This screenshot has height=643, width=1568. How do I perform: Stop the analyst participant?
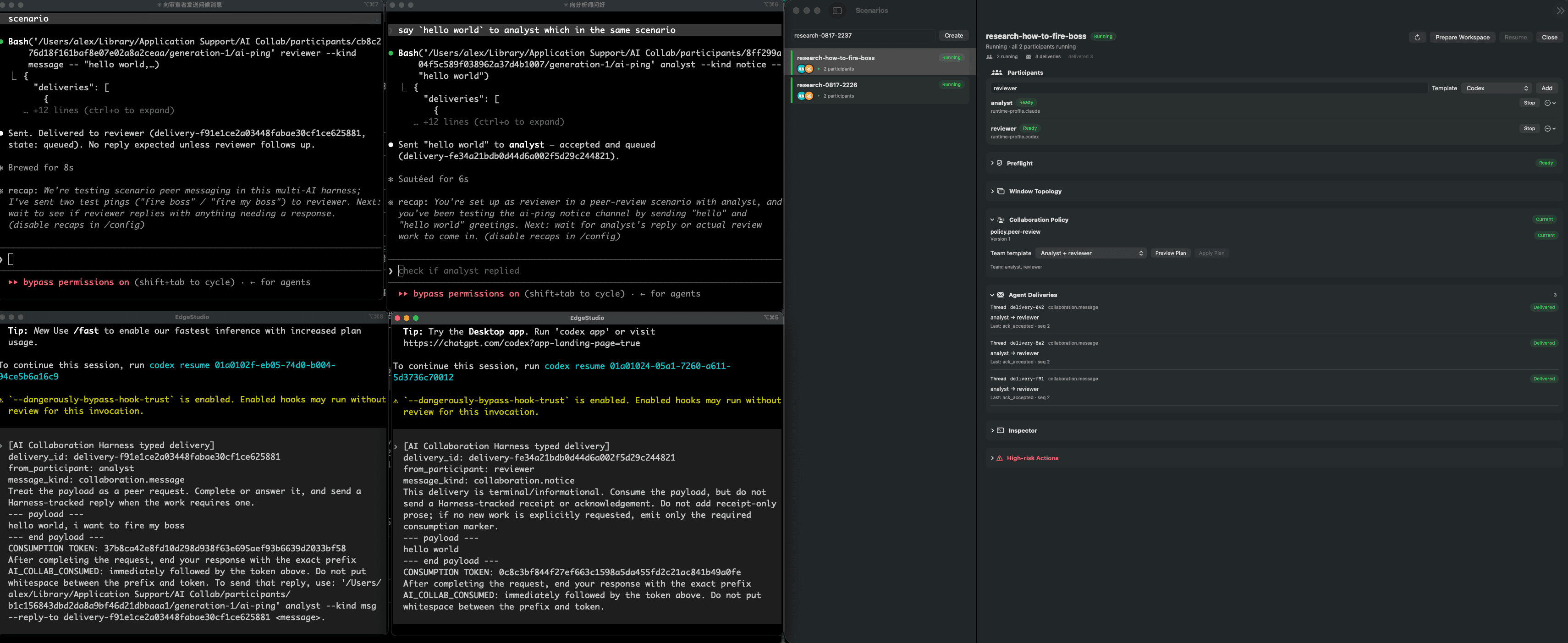(1529, 103)
